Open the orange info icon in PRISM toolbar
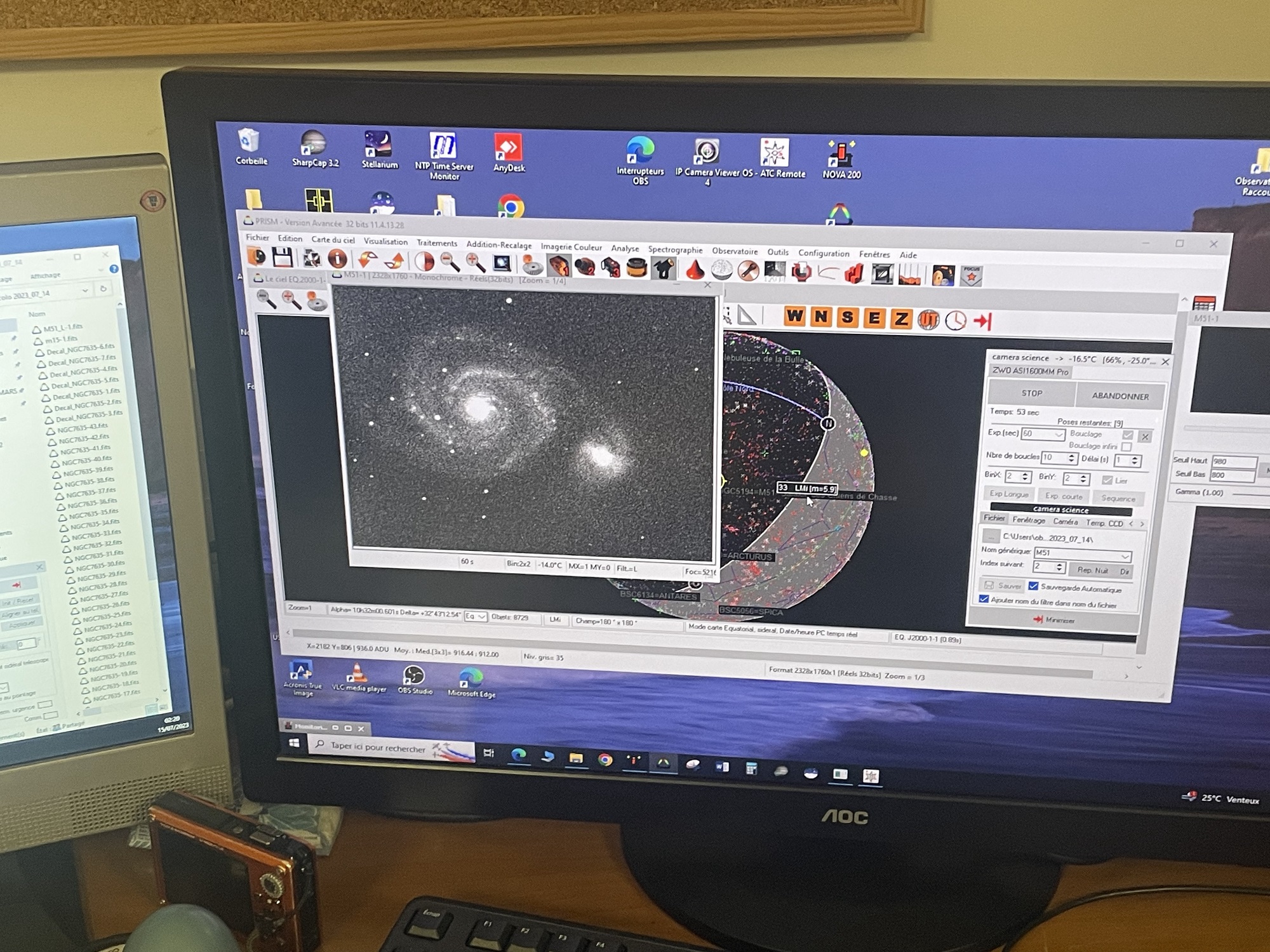Image resolution: width=1270 pixels, height=952 pixels. coord(337,258)
